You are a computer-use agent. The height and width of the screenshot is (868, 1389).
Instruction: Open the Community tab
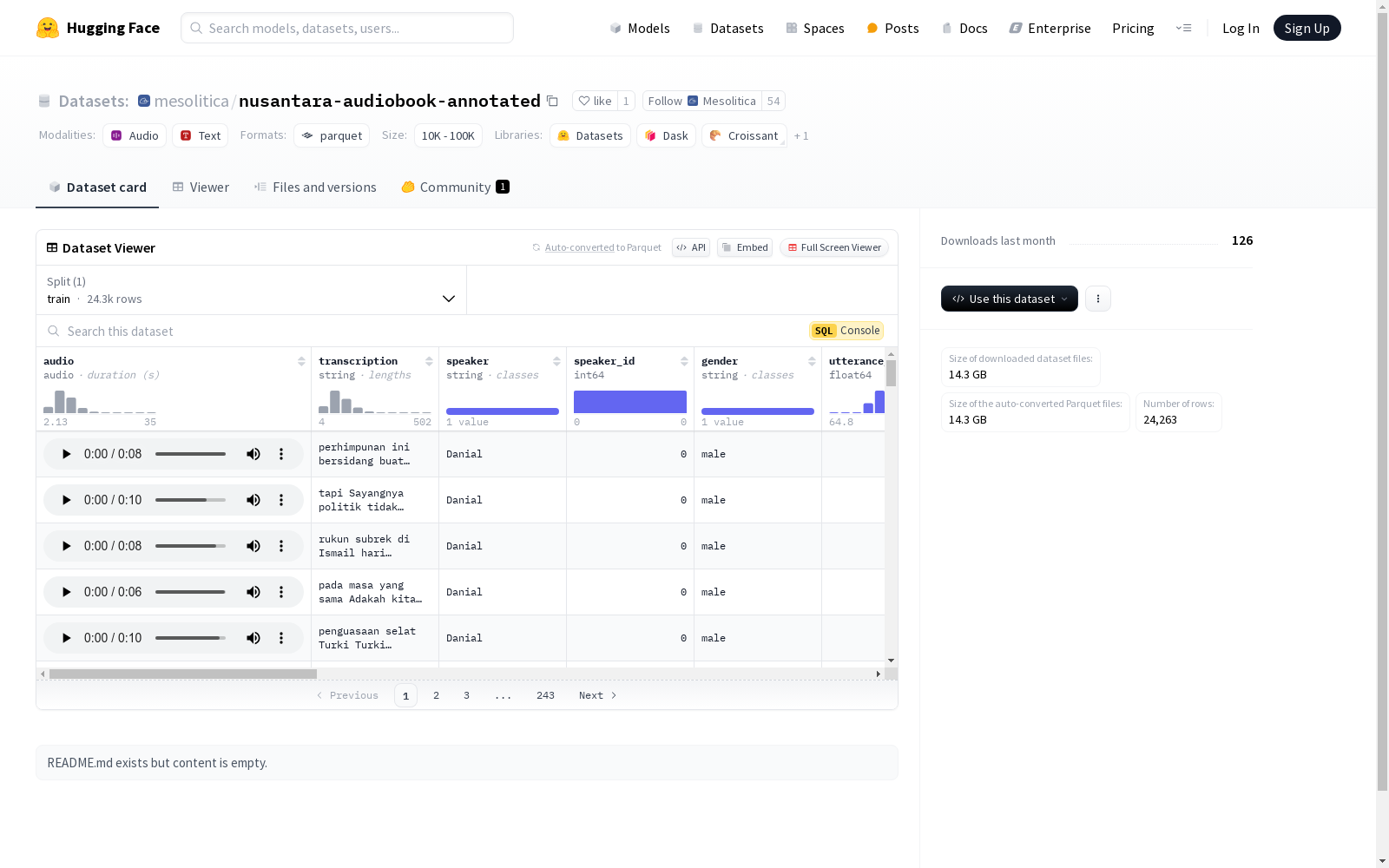455,187
